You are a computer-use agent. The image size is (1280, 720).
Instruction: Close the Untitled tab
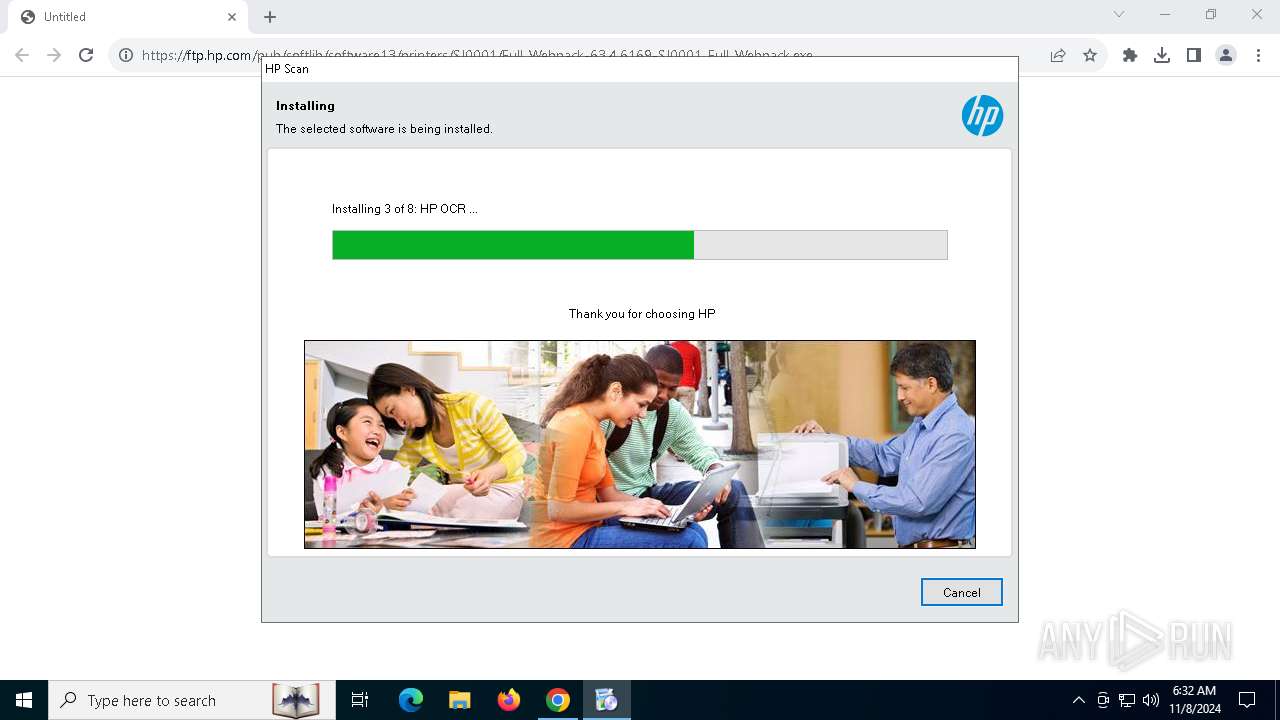232,17
